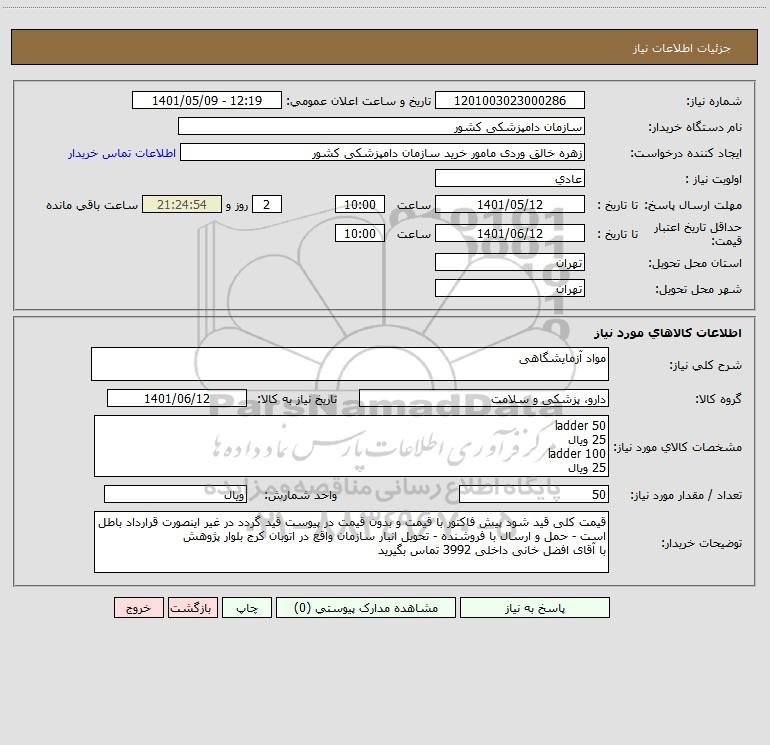Click the item specifications box with ladder 50
Screen dimensions: 770x745
pyautogui.click(x=351, y=446)
